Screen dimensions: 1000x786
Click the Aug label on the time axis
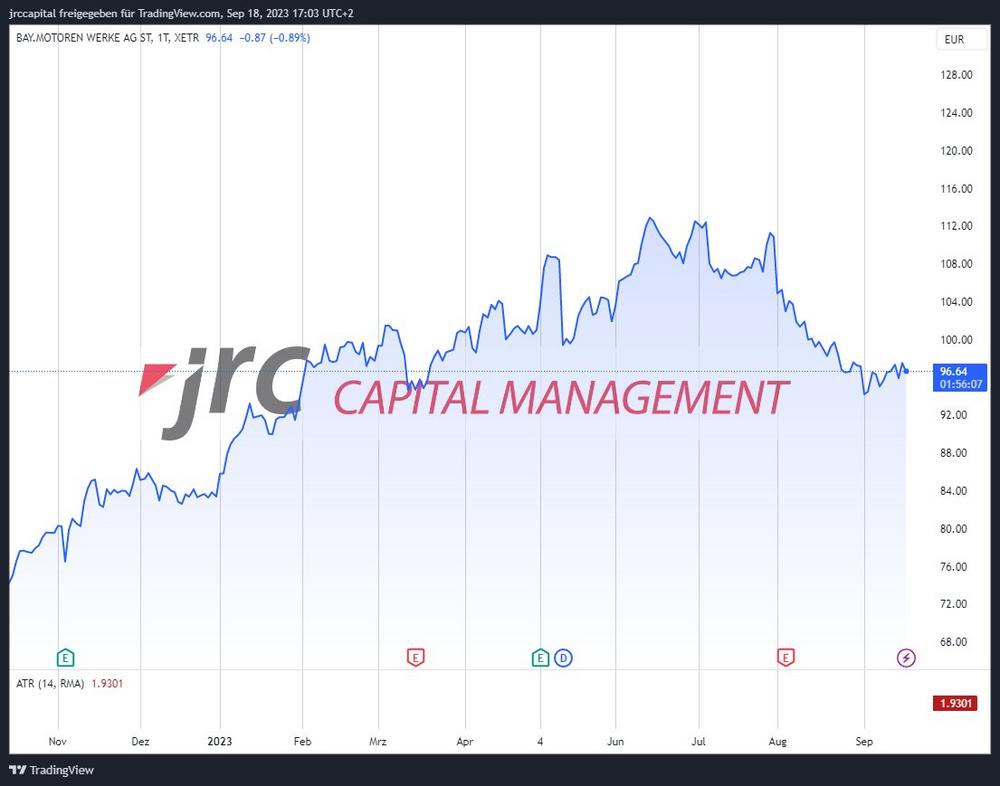777,741
